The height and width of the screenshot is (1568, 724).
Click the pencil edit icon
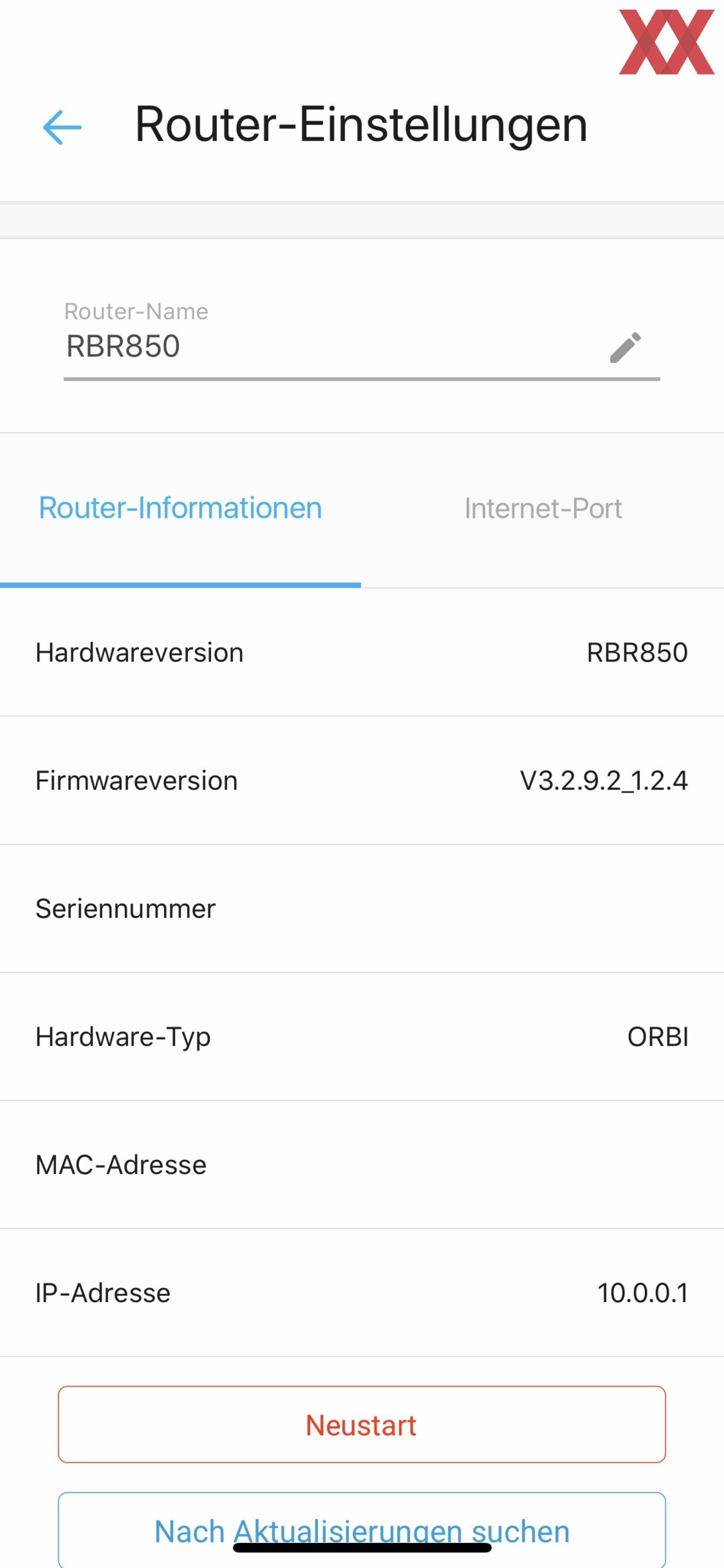coord(625,348)
